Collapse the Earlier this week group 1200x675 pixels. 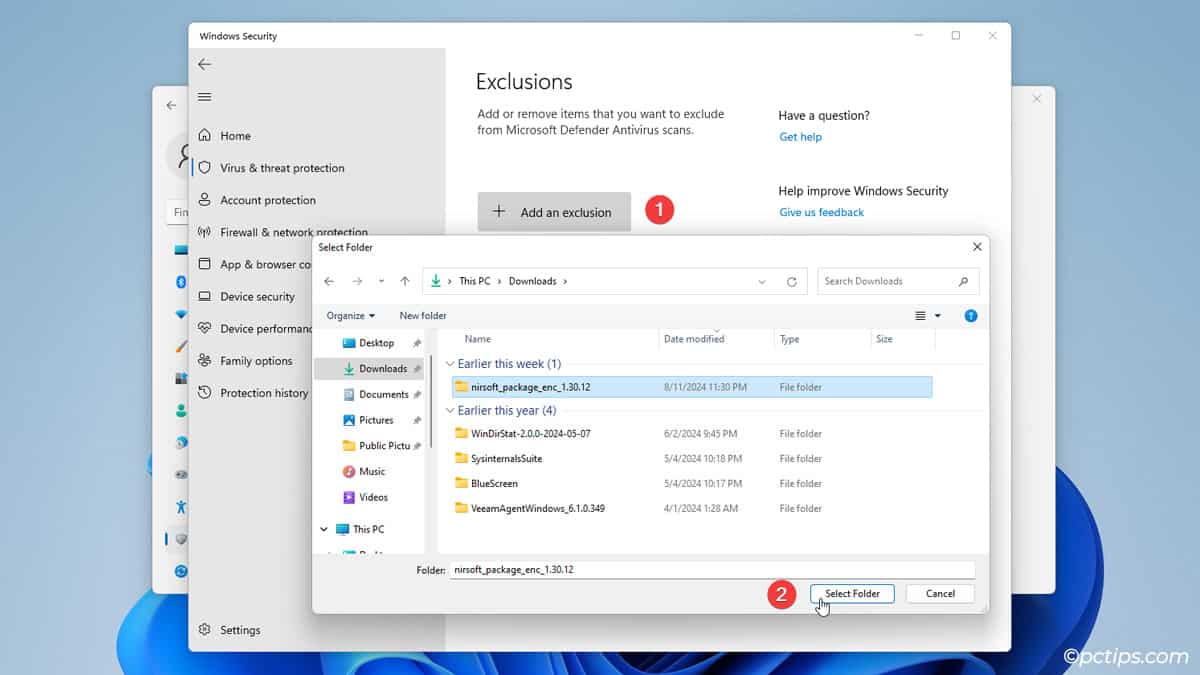(450, 364)
